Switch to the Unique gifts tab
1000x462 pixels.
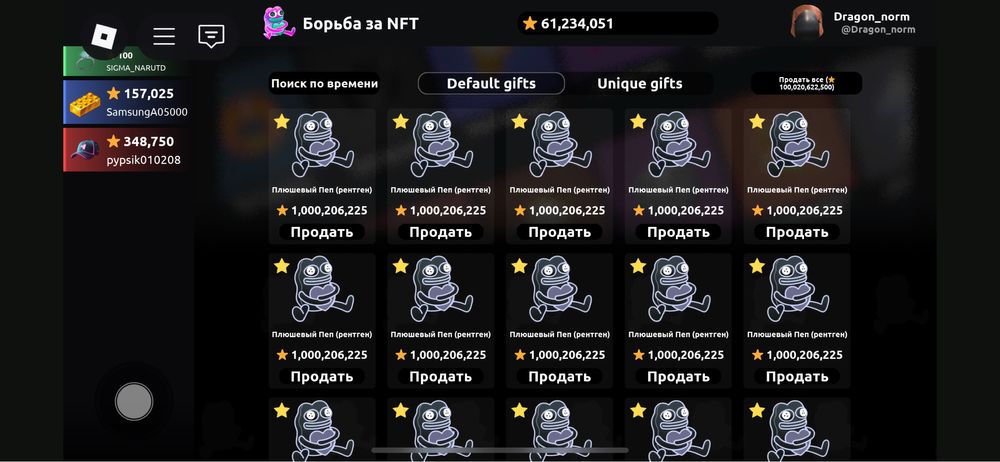tap(640, 84)
